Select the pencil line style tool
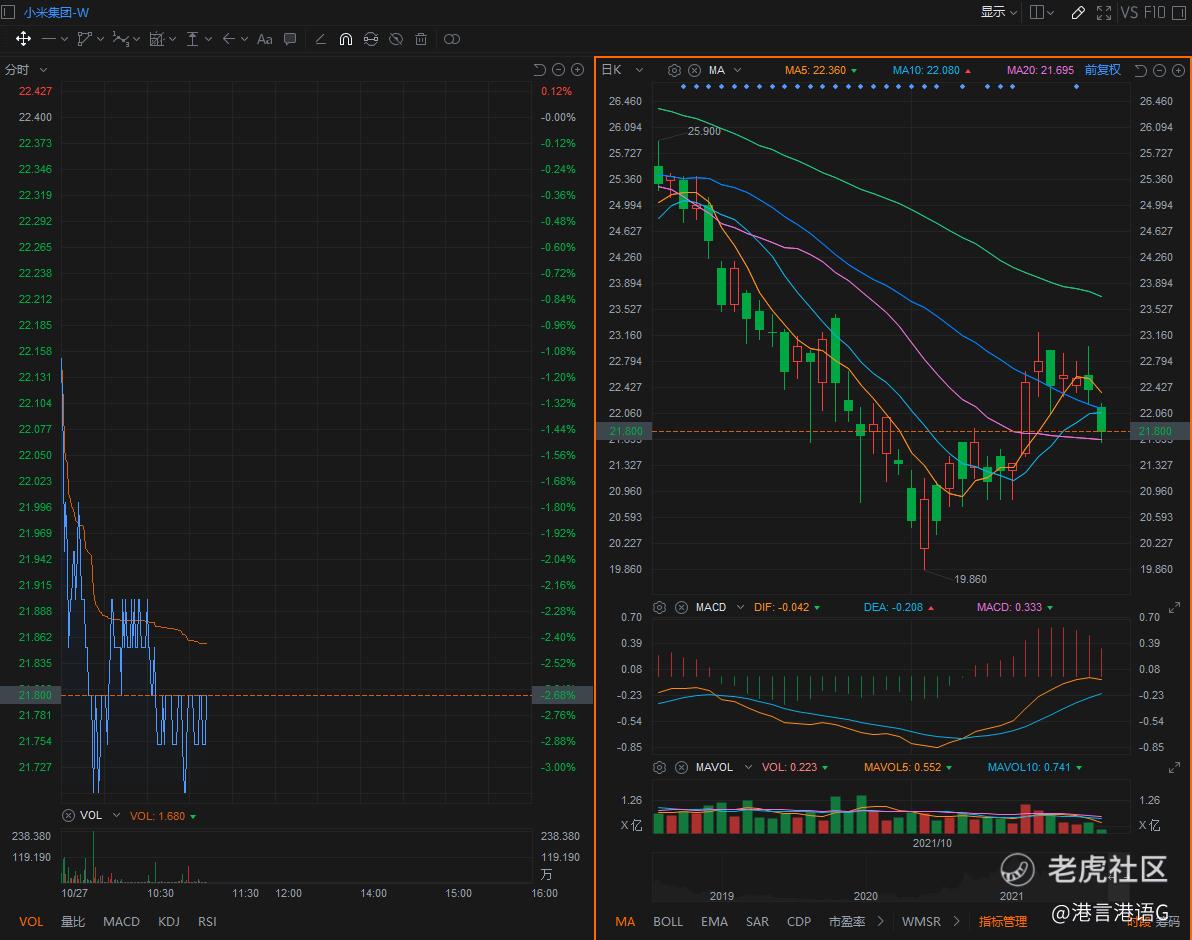The image size is (1192, 940). [320, 39]
